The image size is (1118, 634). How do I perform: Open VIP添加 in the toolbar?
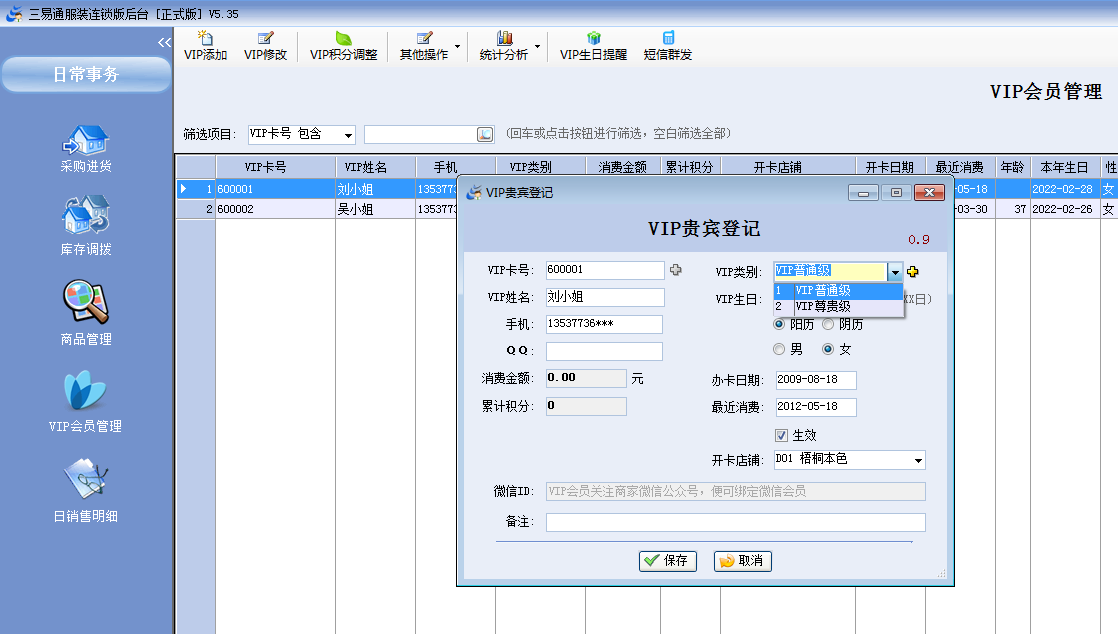click(205, 46)
